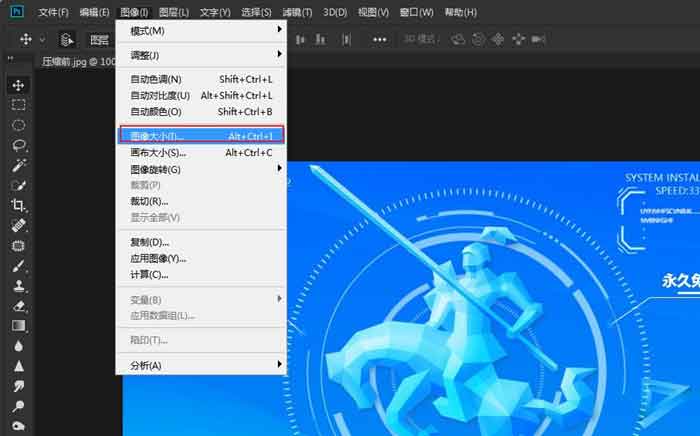Viewport: 700px width, 436px height.
Task: Click Move tool icon in options bar
Action: point(26,39)
